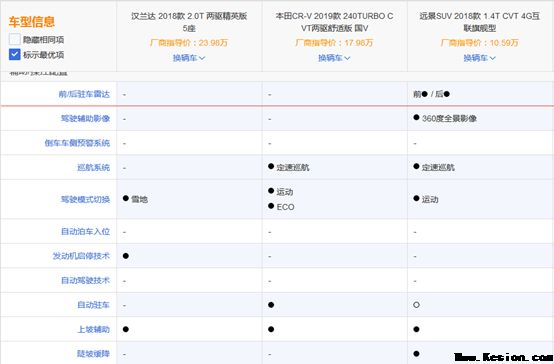Viewport: 554px width, 364px height.
Task: Open the 驾驶辅助影像 row link
Action: 86,118
